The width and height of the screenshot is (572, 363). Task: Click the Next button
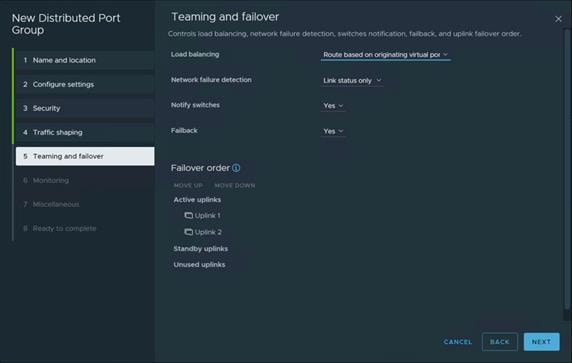point(541,342)
